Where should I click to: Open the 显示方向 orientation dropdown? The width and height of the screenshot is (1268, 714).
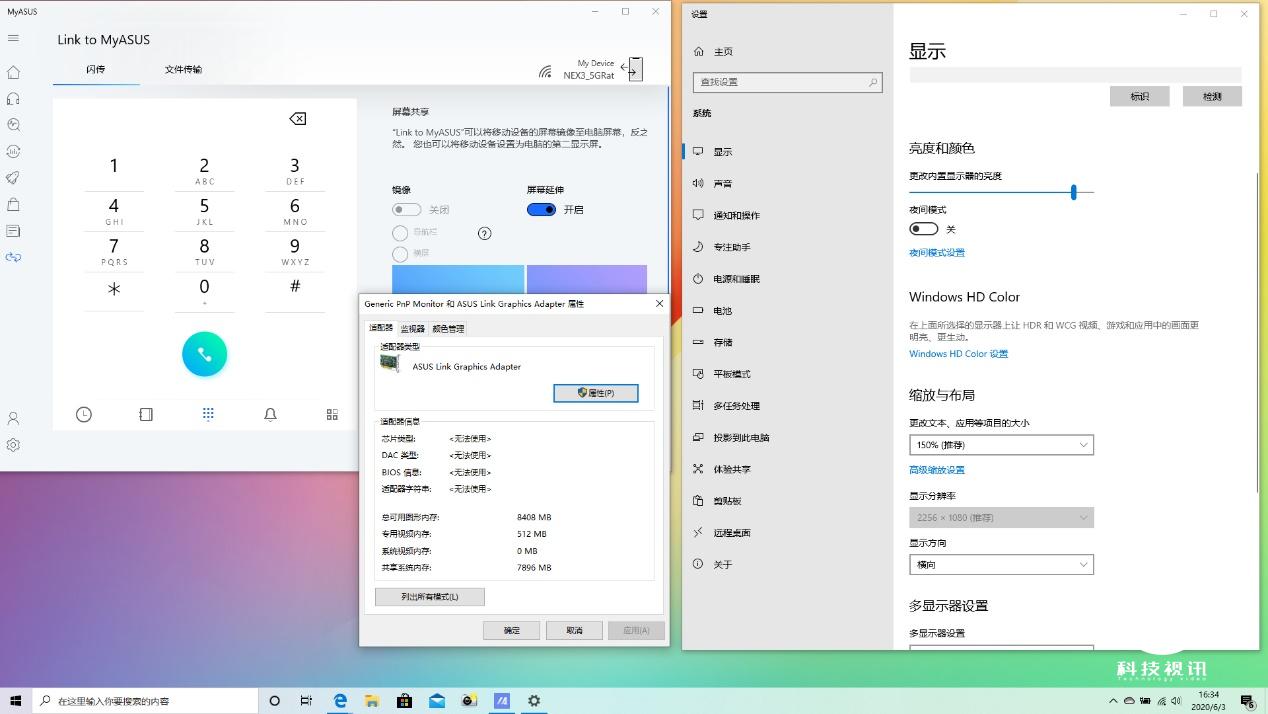click(x=1000, y=564)
